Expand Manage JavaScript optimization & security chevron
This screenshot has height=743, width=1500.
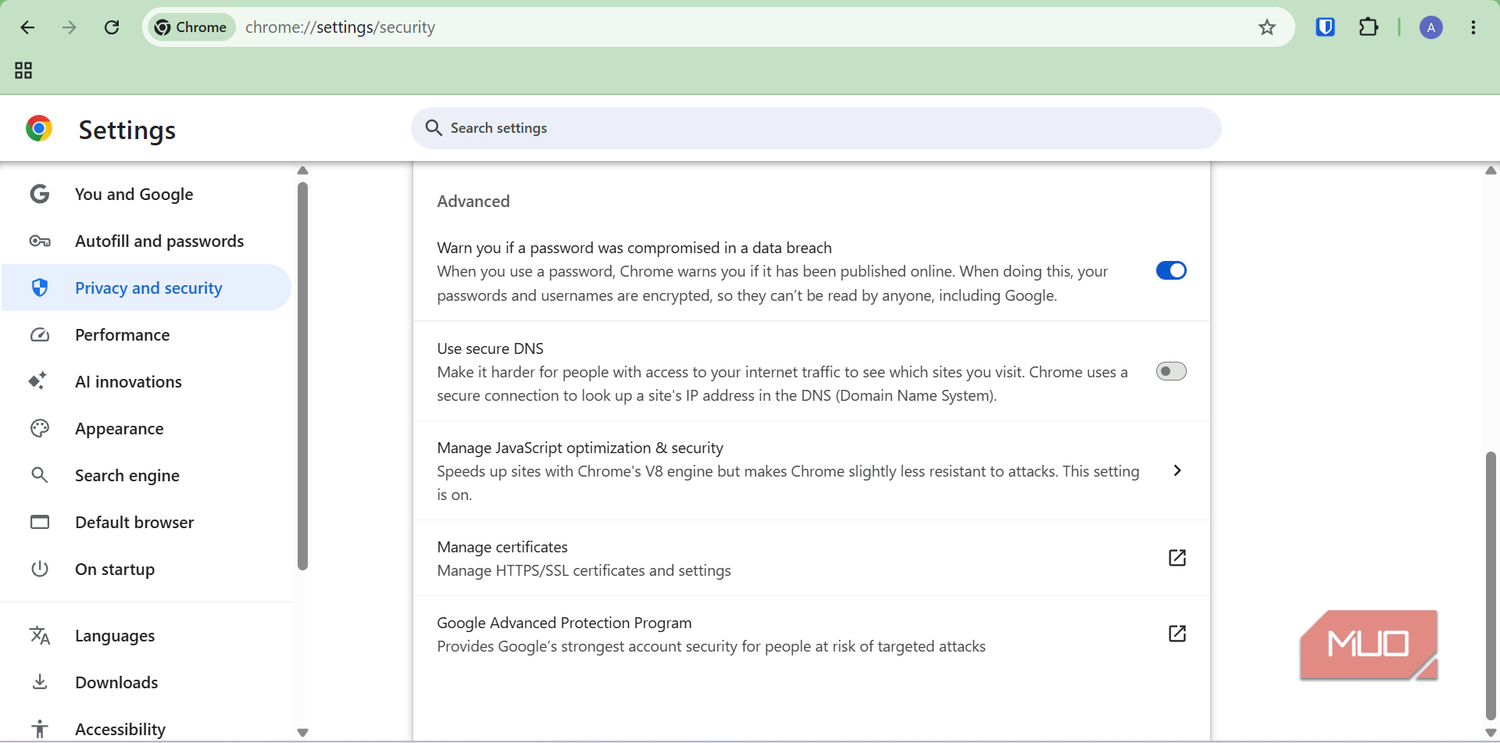point(1177,471)
